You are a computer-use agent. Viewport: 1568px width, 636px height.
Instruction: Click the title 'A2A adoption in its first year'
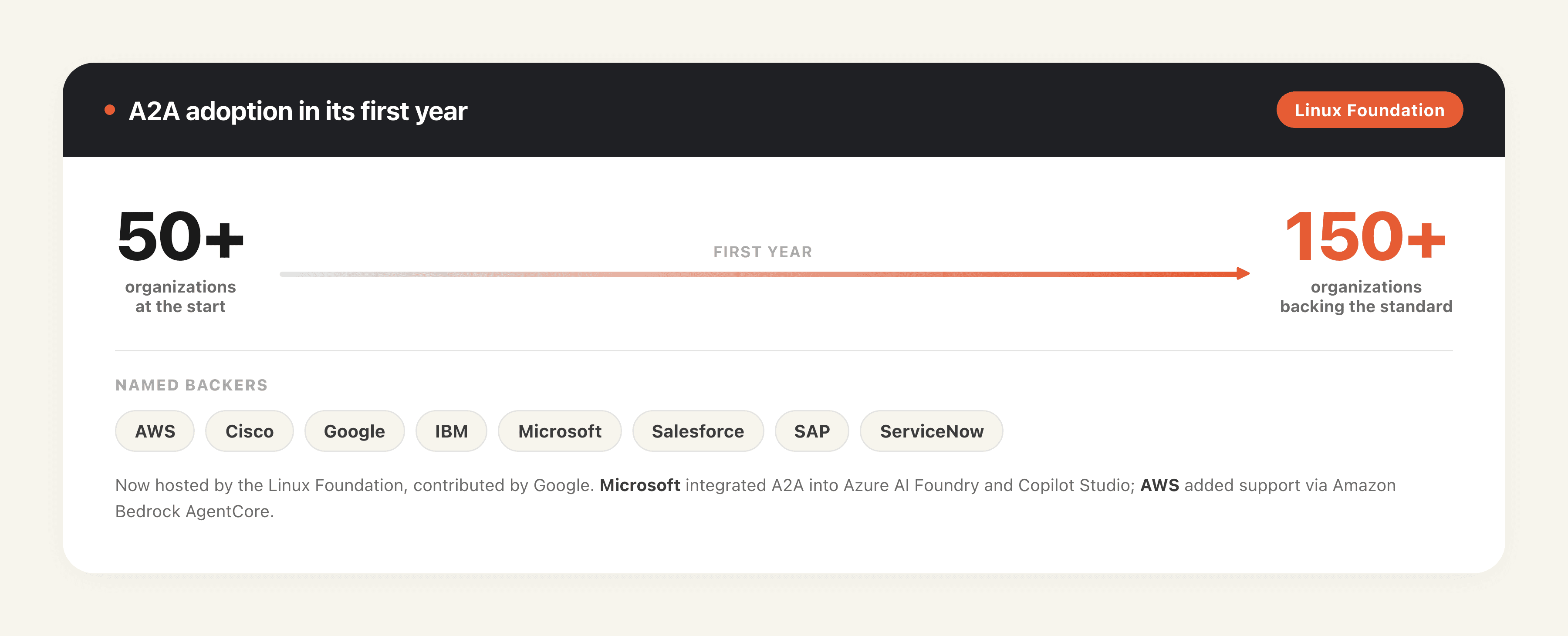[x=297, y=111]
